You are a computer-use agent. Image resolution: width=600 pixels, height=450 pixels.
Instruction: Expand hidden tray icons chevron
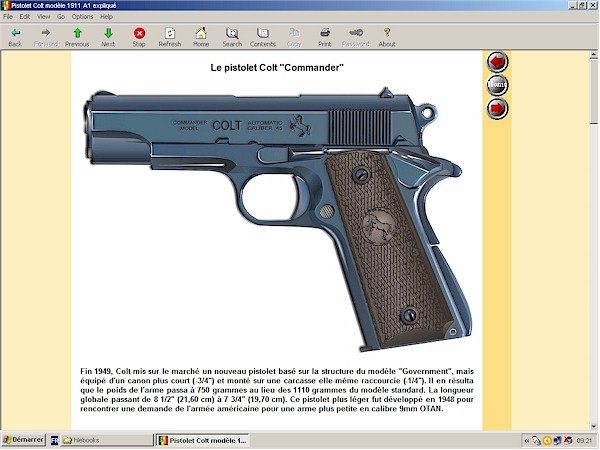point(527,441)
